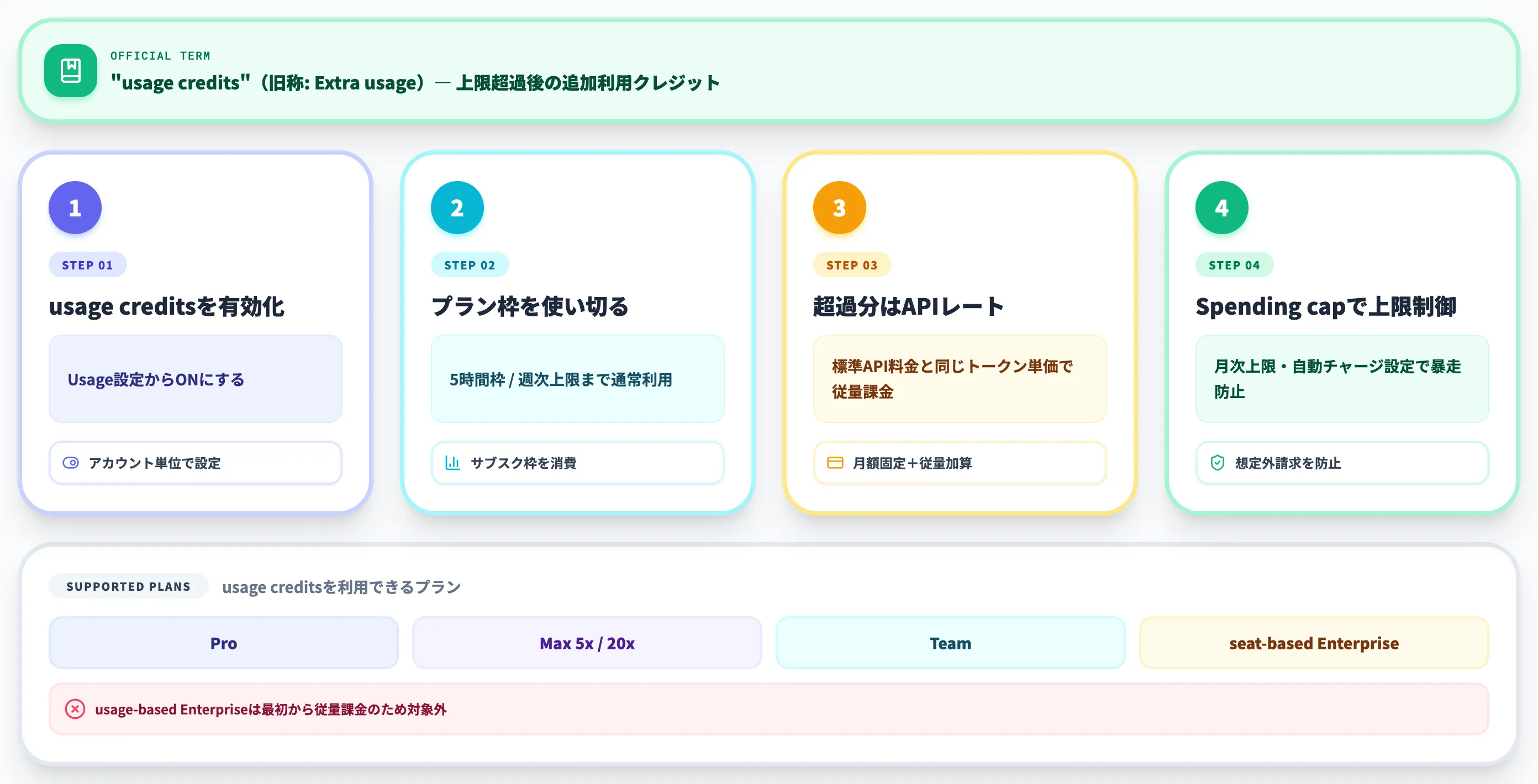Viewport: 1538px width, 784px height.
Task: Click the STEP 04 badge
Action: click(1234, 265)
